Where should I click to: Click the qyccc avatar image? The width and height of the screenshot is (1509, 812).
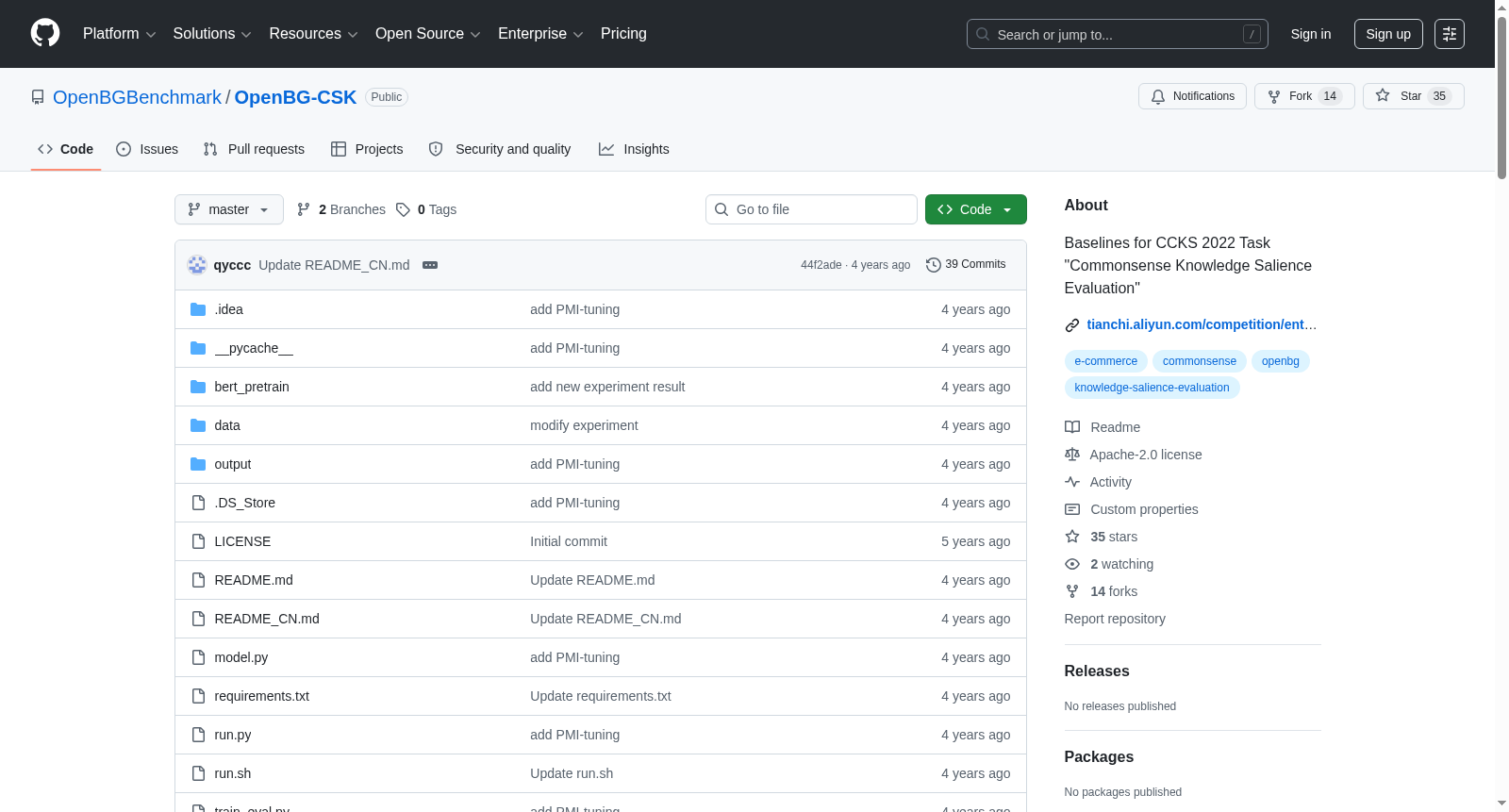tap(197, 265)
